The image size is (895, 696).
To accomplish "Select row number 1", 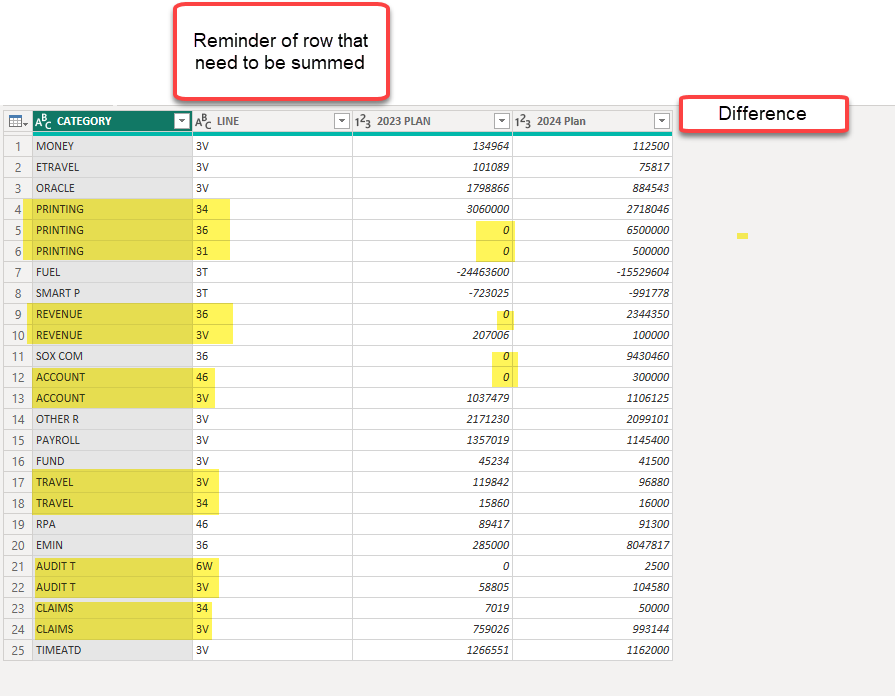I will pyautogui.click(x=18, y=146).
